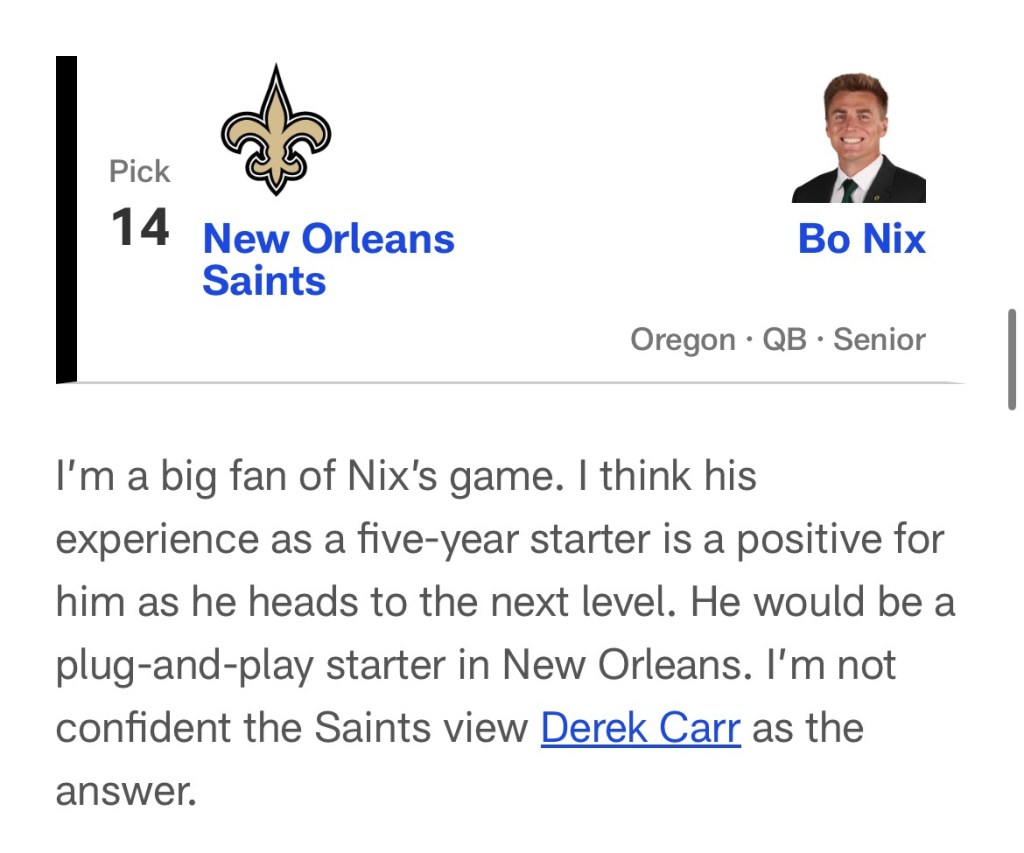Click the page scrollbar thumb

tap(1012, 360)
